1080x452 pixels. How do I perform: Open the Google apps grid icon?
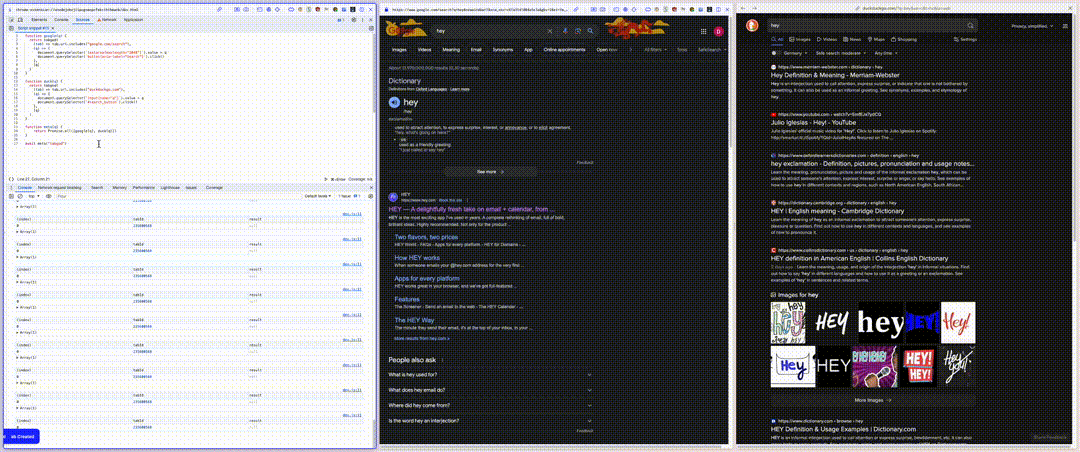[703, 31]
